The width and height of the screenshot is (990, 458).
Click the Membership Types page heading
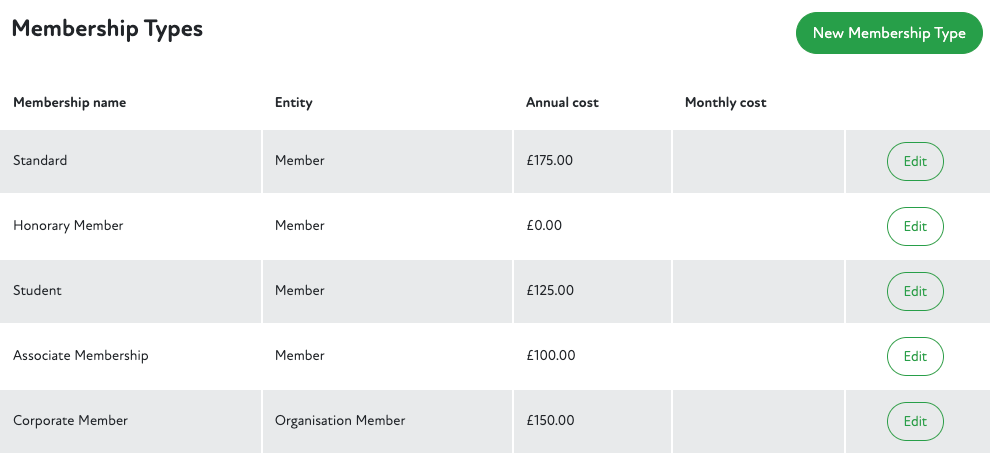[x=107, y=29]
